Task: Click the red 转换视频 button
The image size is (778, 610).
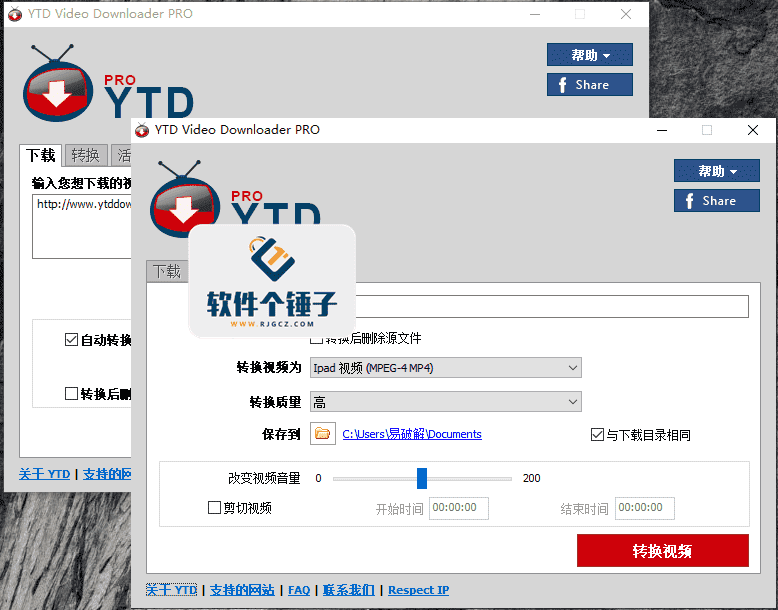Action: 662,550
